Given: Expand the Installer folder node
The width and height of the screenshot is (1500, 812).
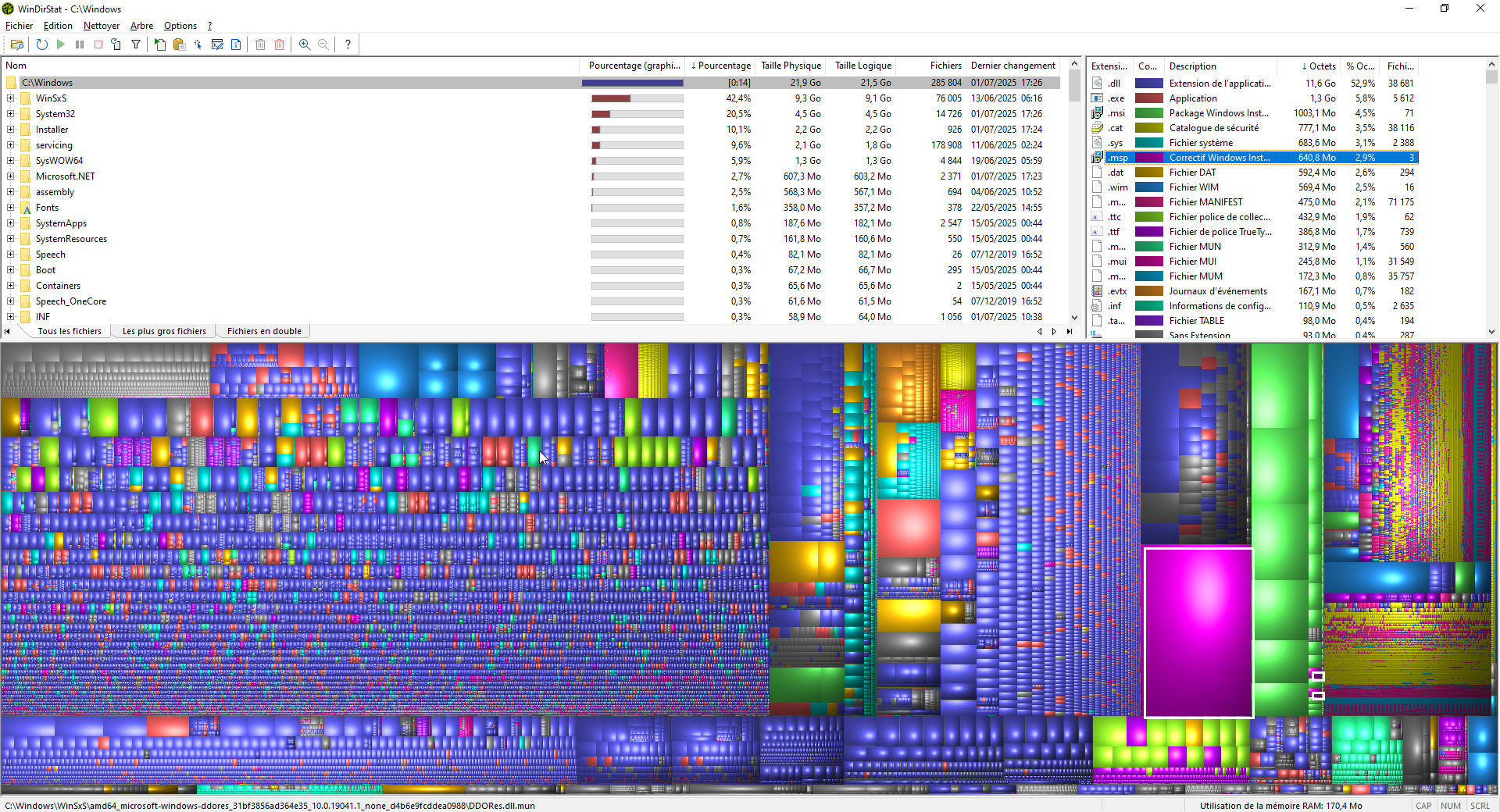Looking at the screenshot, I should [x=10, y=130].
